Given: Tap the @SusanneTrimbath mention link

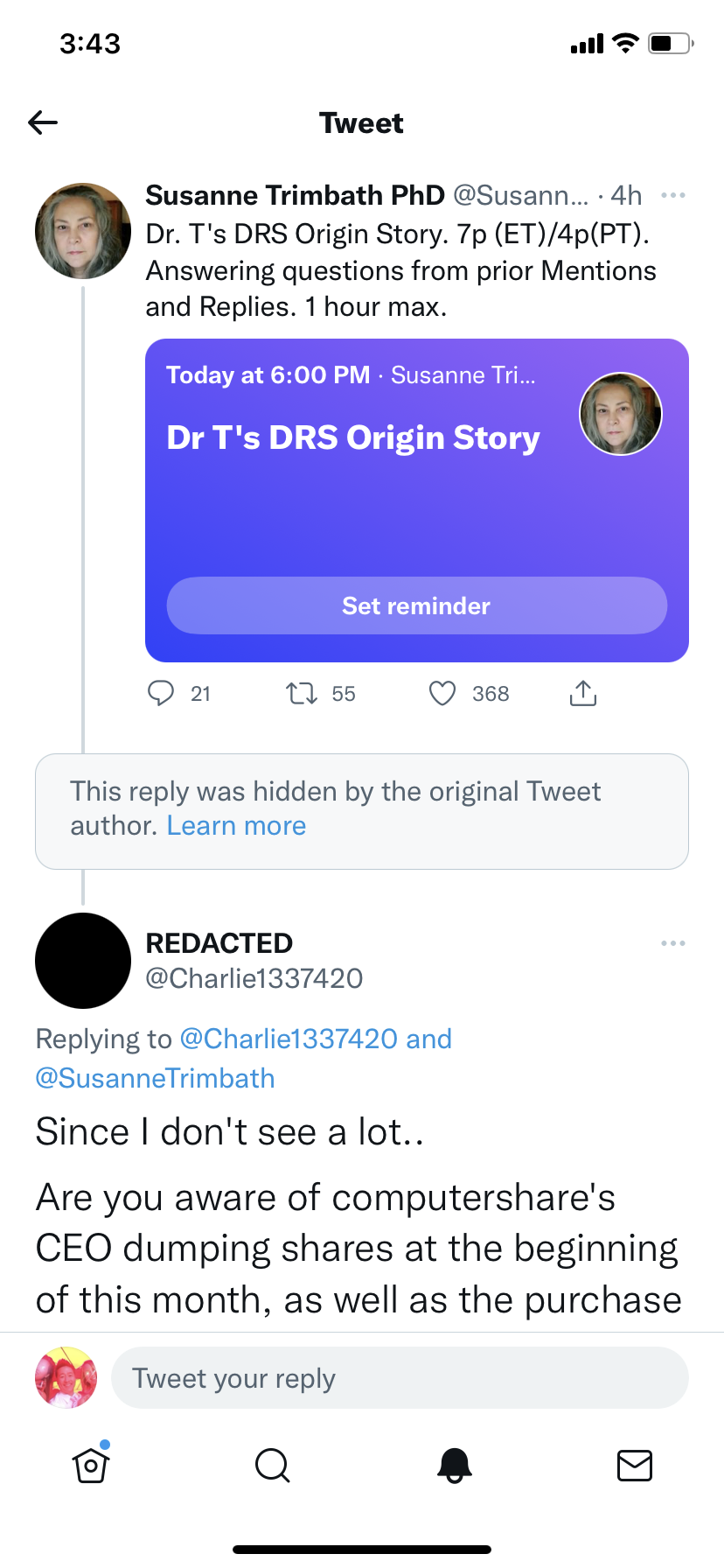Looking at the screenshot, I should point(156,1078).
